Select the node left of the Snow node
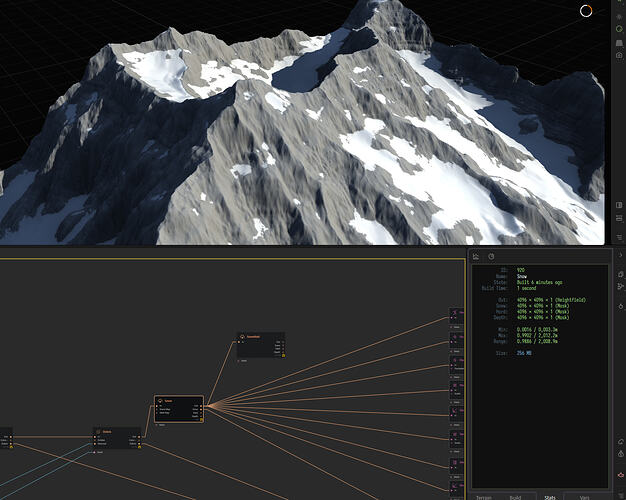 (117, 438)
